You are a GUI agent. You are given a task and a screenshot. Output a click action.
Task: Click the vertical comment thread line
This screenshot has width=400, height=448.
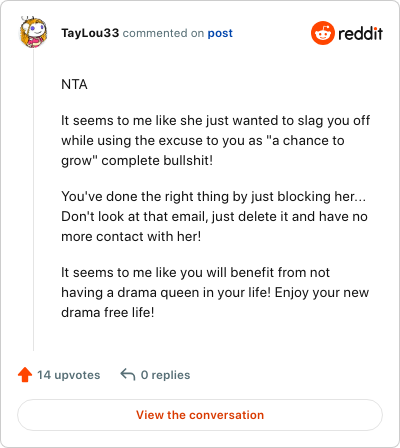33,200
